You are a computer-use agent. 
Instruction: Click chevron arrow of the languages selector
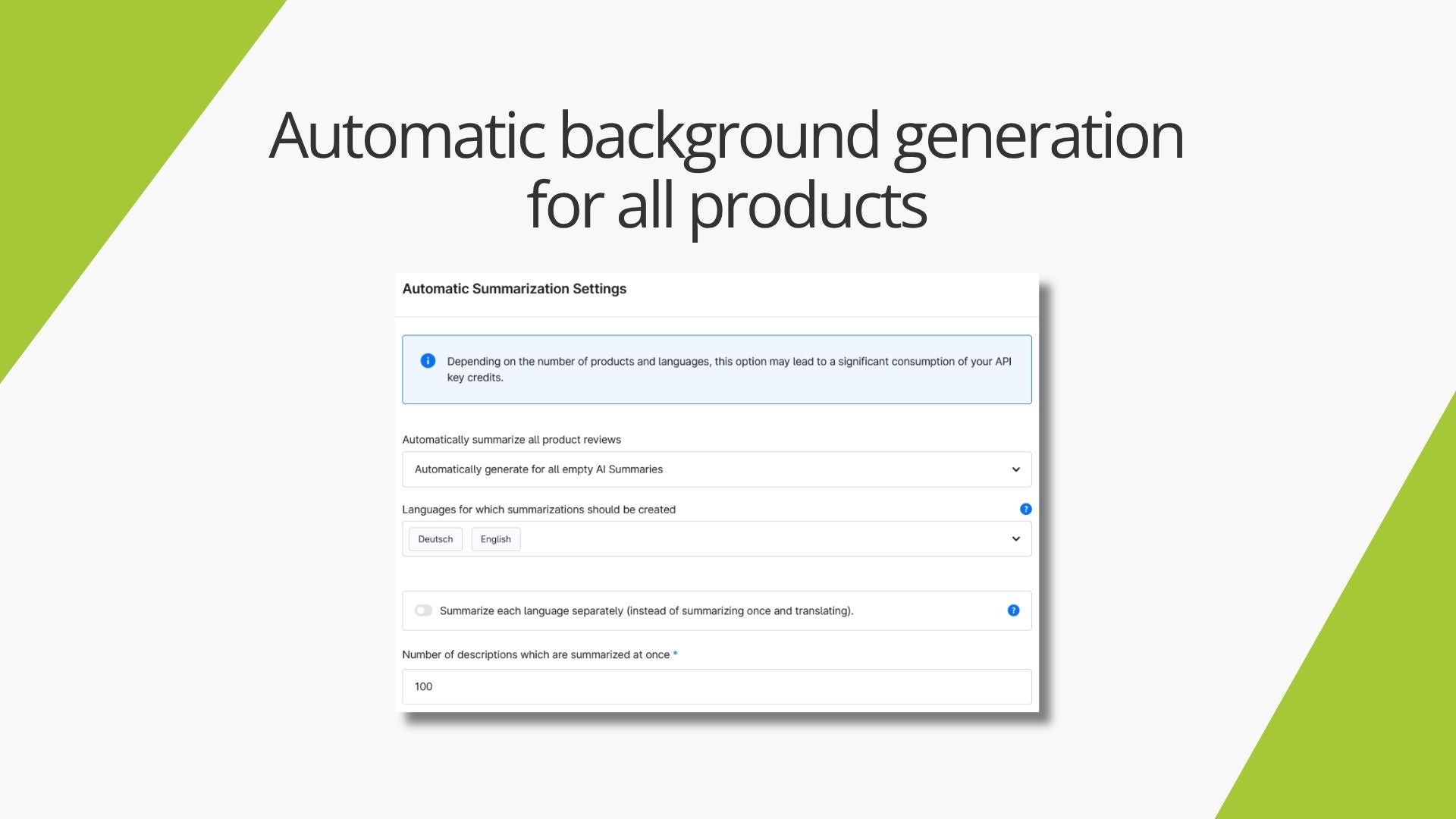[1015, 539]
